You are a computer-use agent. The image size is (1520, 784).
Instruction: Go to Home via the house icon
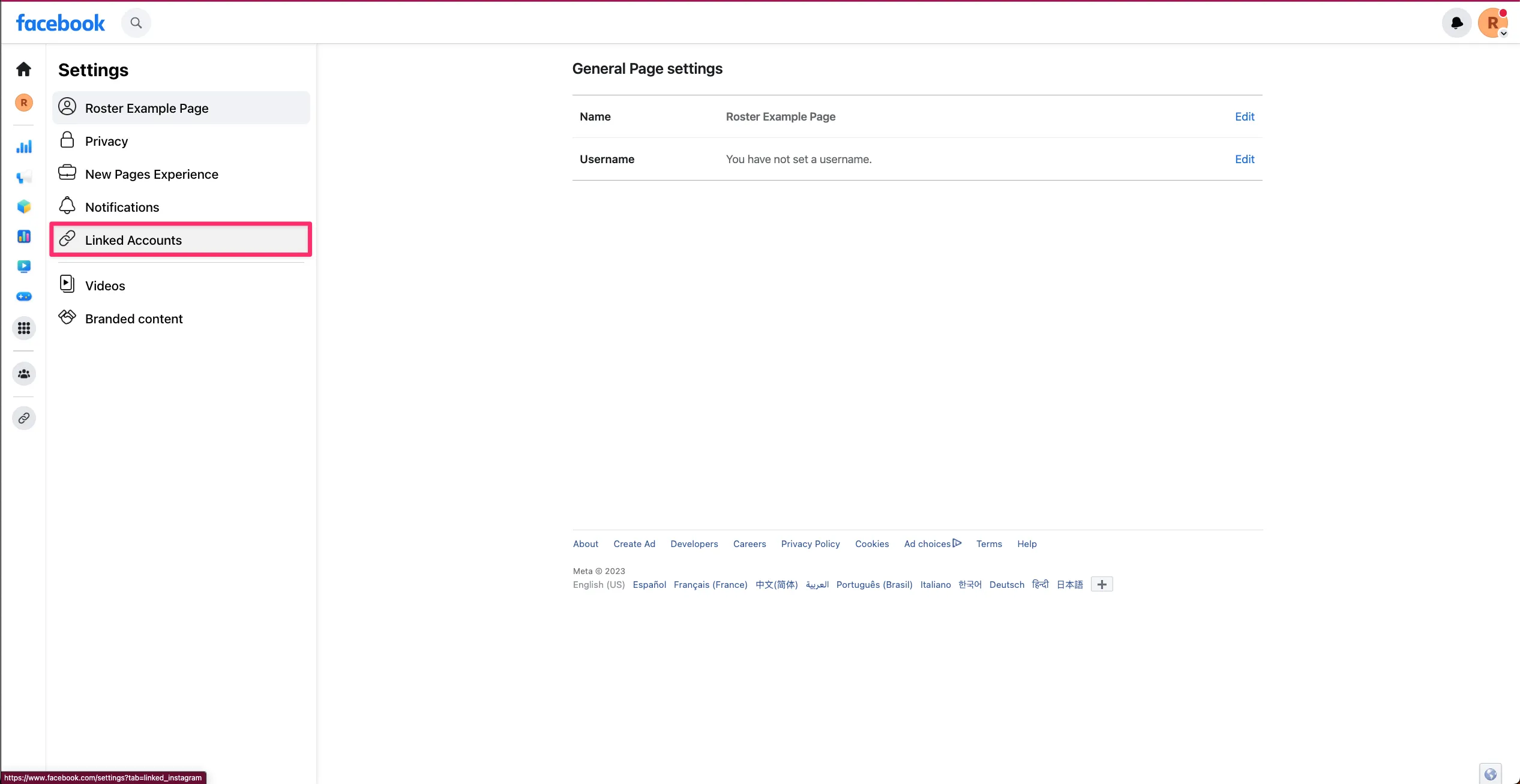coord(24,69)
